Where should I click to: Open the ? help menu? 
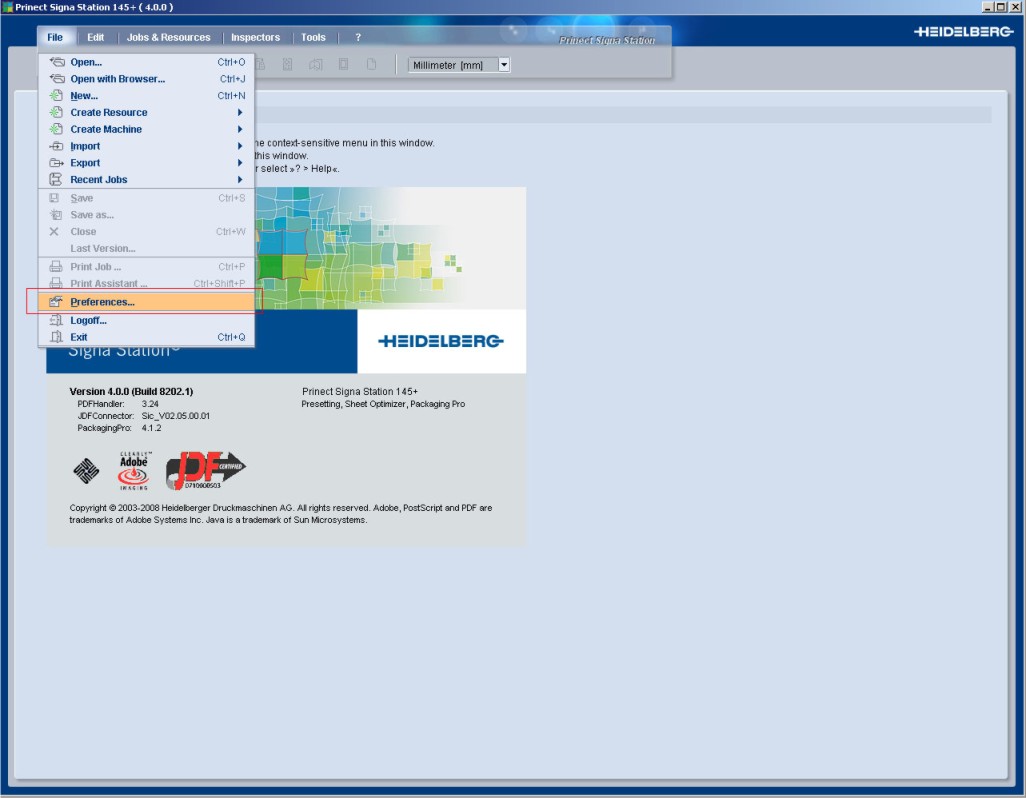(358, 37)
